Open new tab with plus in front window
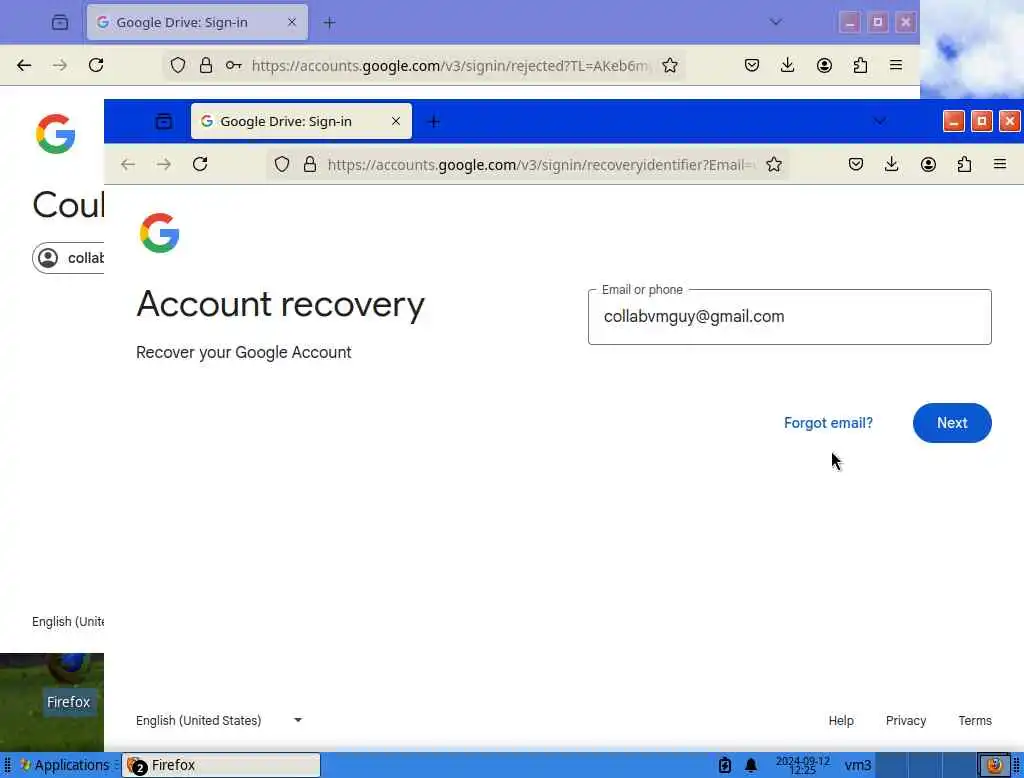This screenshot has height=778, width=1024. point(434,121)
